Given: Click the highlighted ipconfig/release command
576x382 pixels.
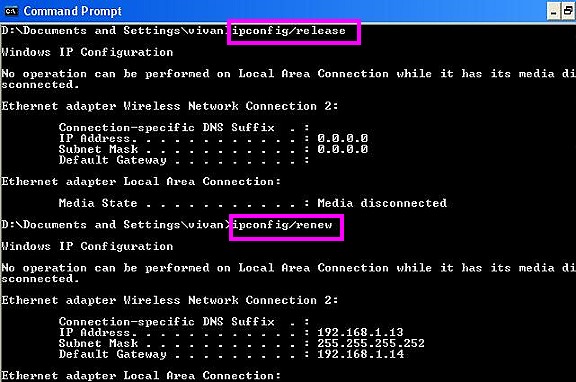Looking at the screenshot, I should [289, 31].
